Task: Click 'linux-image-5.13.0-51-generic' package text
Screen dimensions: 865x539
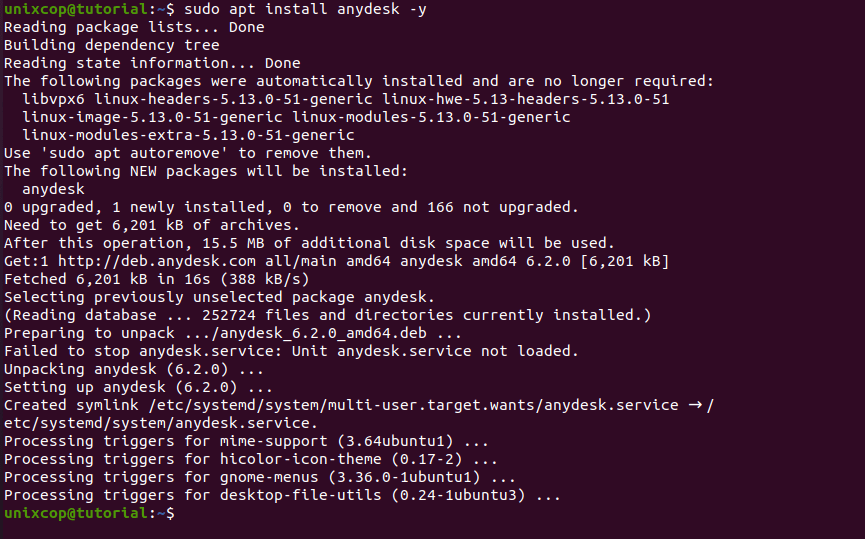Action: pos(152,118)
